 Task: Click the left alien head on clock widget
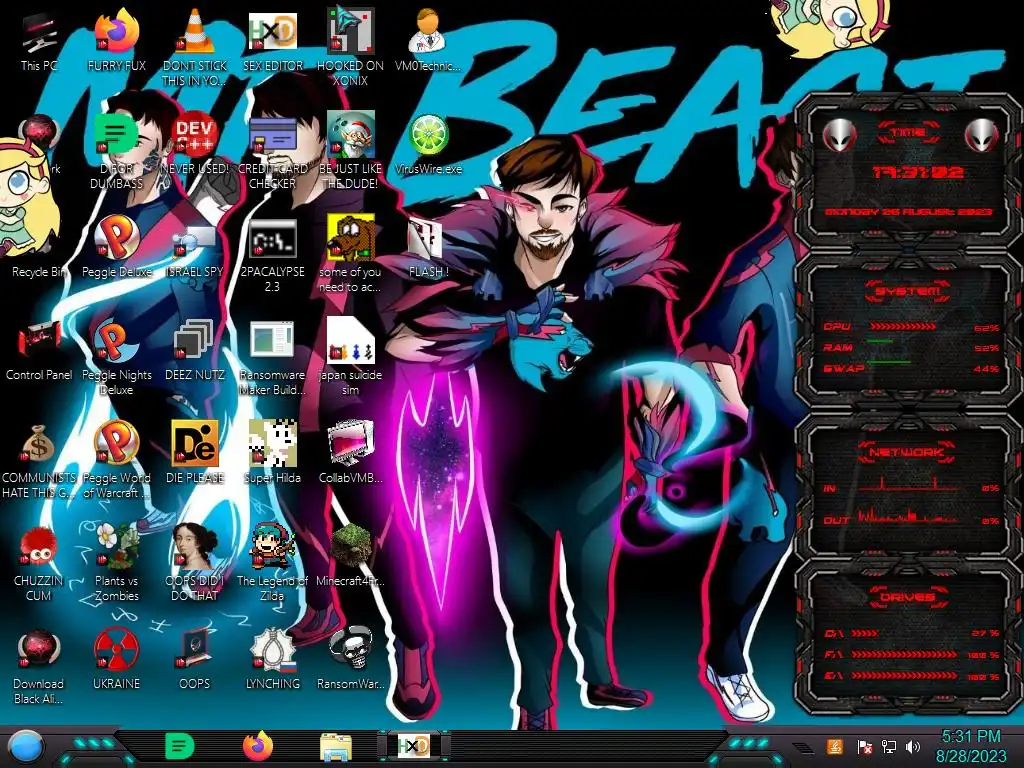point(839,135)
